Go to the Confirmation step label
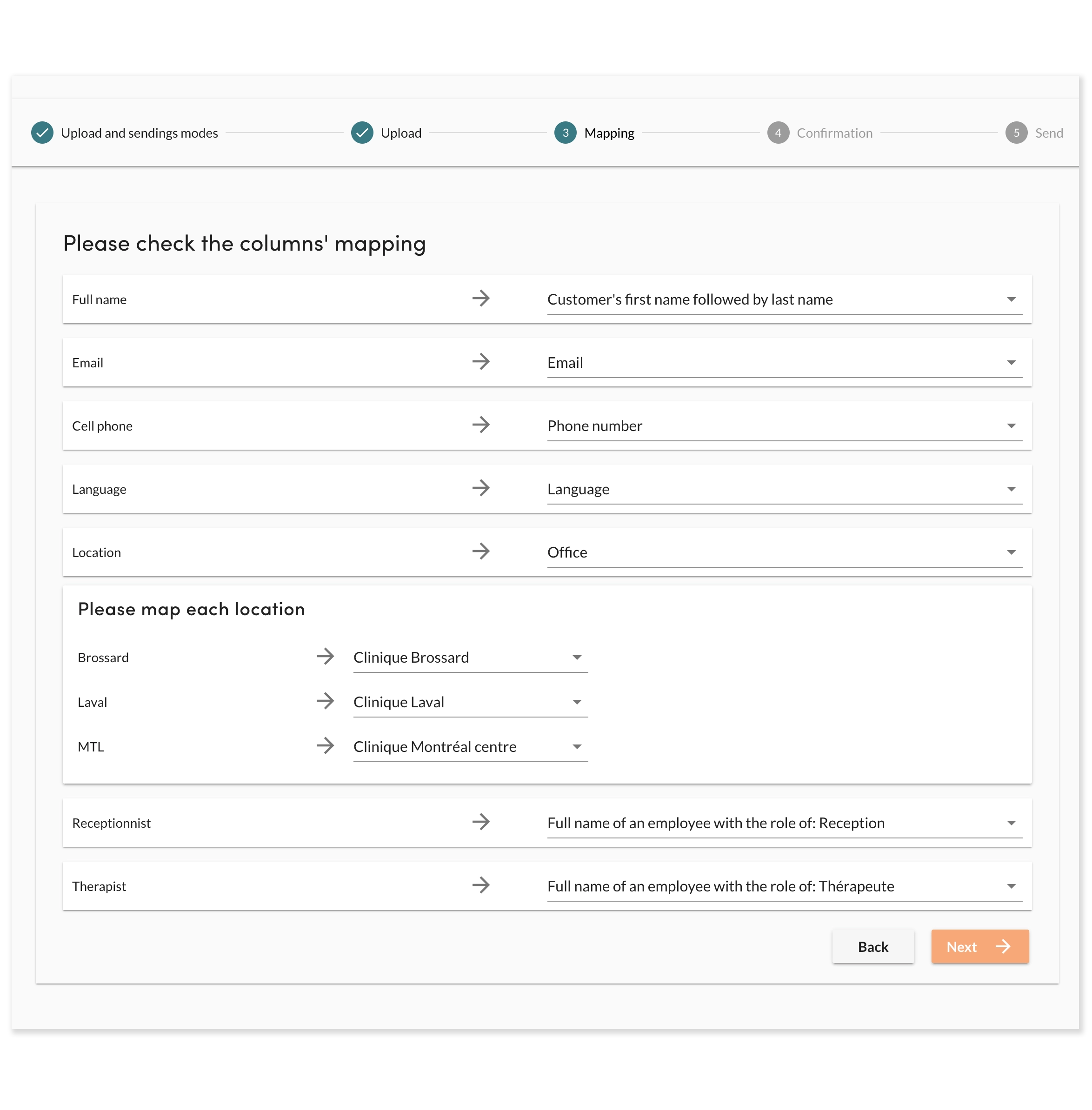This screenshot has height=1110, width=1092. (834, 133)
